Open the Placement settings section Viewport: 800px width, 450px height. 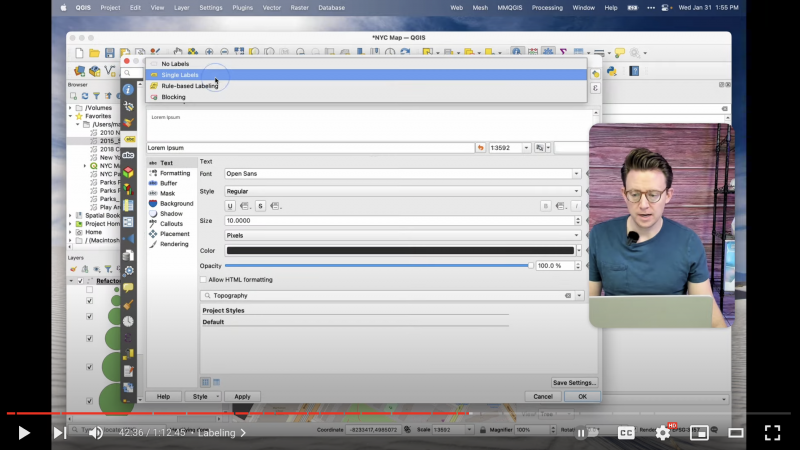click(174, 234)
